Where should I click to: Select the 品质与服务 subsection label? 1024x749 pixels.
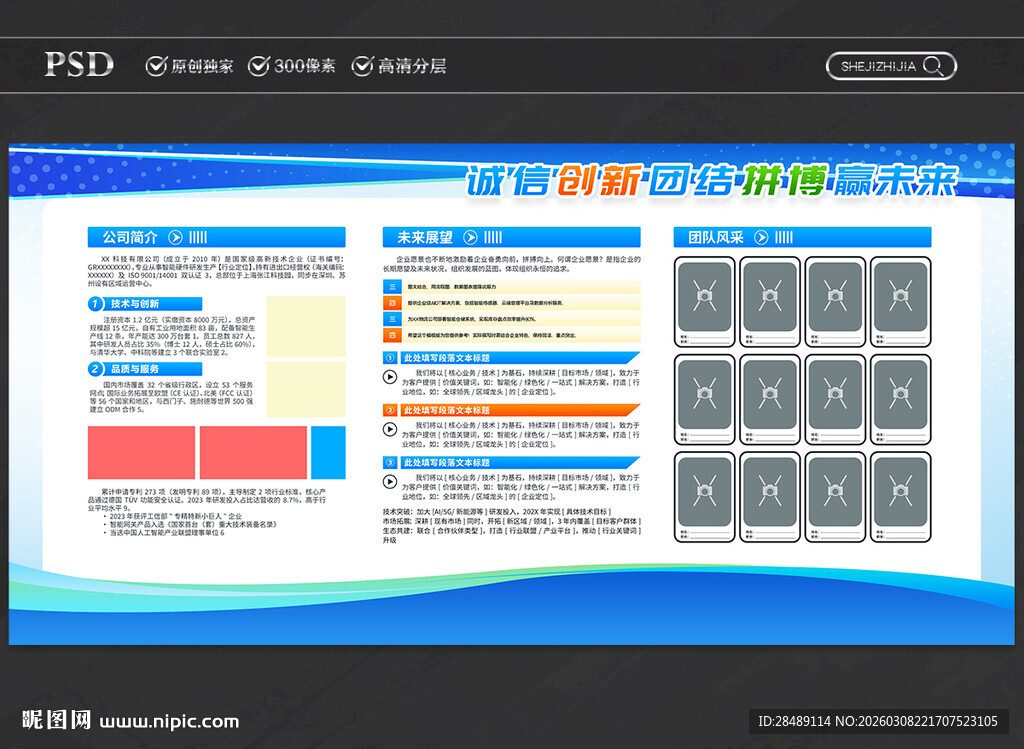(145, 369)
